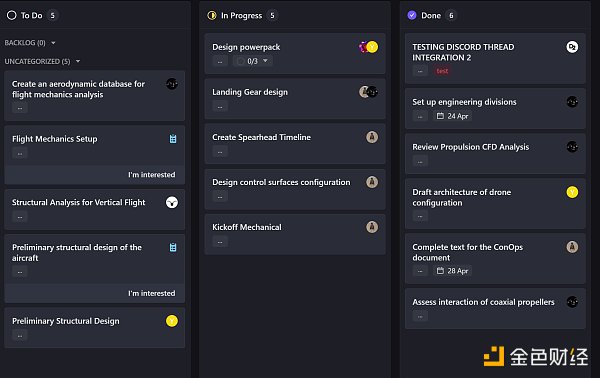
Task: Click I'm interested under Preliminary structural design
Action: pyautogui.click(x=152, y=293)
